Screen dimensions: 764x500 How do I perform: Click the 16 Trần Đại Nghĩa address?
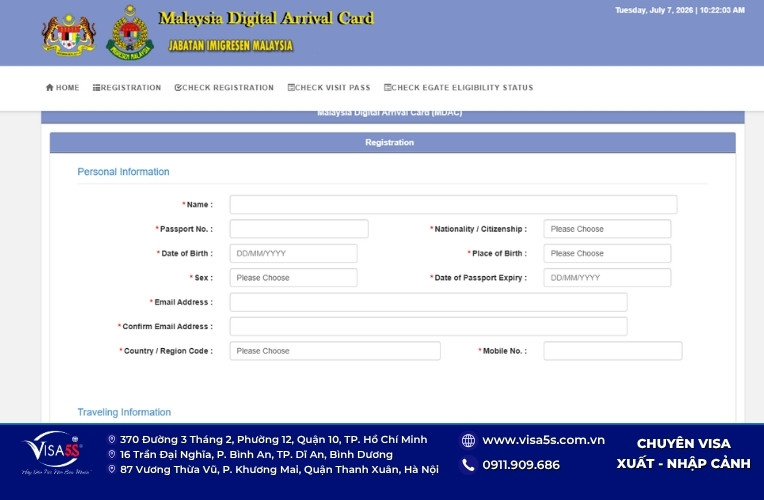[256, 455]
